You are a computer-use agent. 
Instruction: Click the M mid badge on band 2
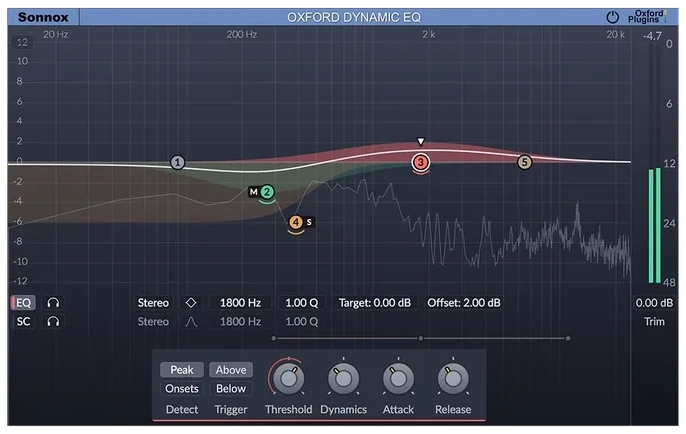tap(253, 192)
